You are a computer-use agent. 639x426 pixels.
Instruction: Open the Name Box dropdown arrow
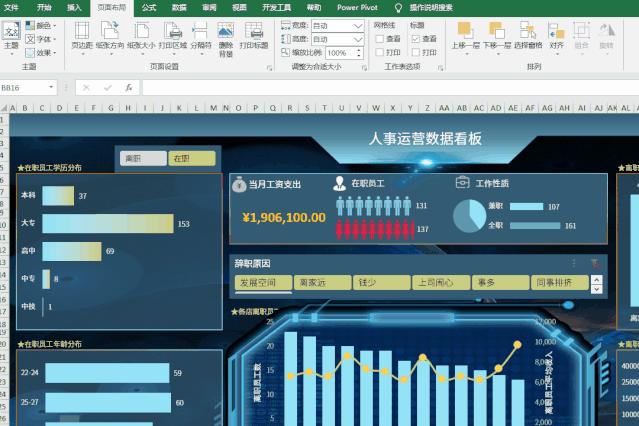coord(51,87)
